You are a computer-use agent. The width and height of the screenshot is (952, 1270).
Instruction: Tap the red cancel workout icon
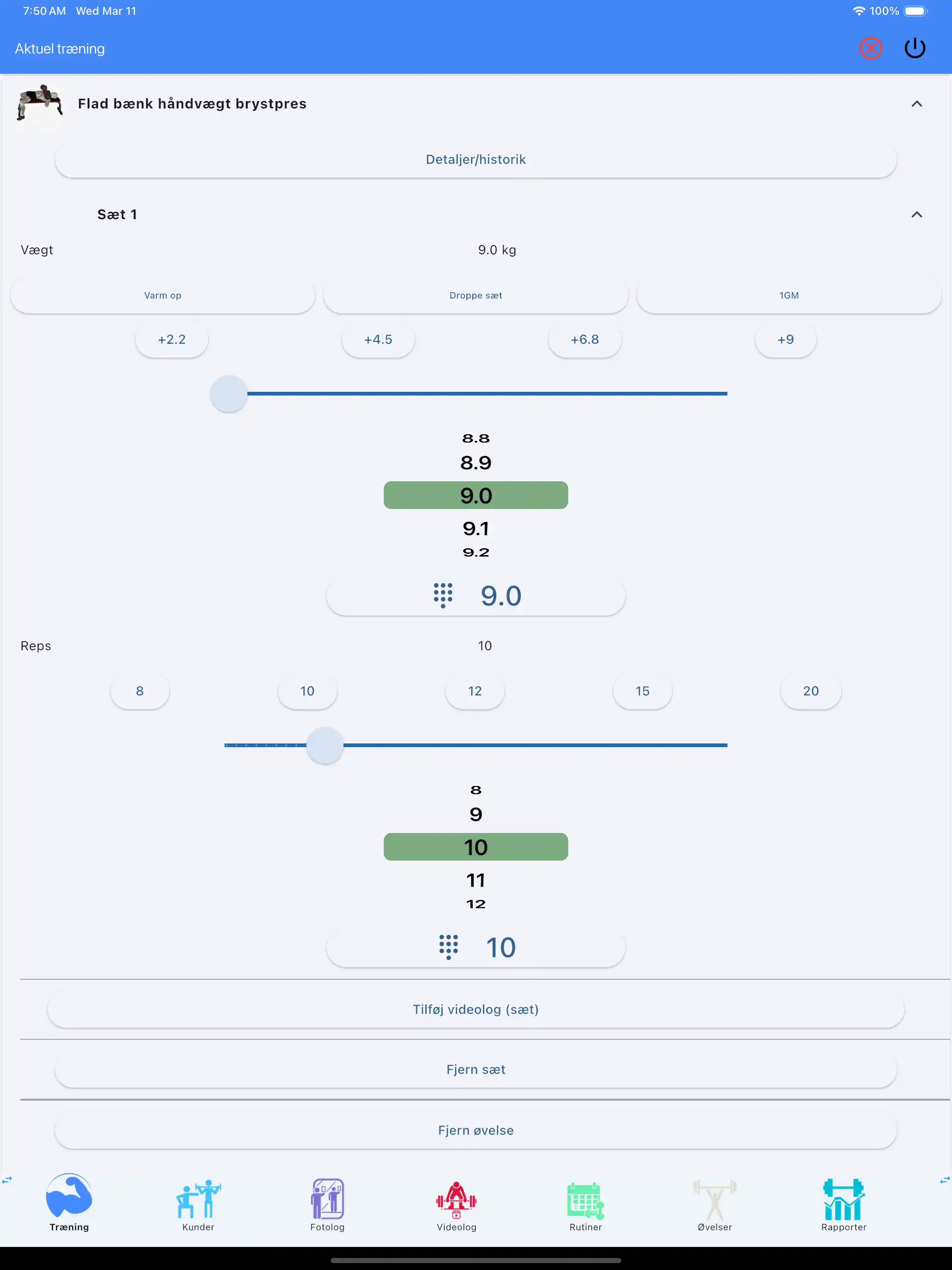870,48
